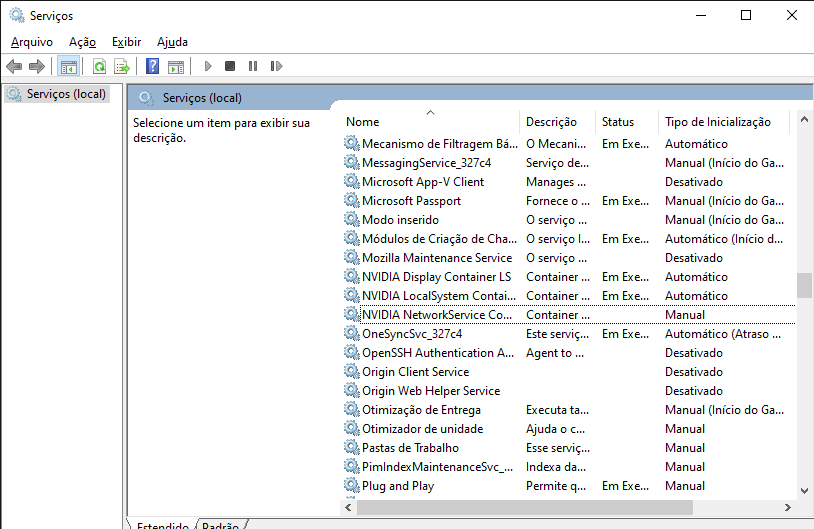Click the horizontal scrollbar thumb
The width and height of the screenshot is (814, 529).
525,507
